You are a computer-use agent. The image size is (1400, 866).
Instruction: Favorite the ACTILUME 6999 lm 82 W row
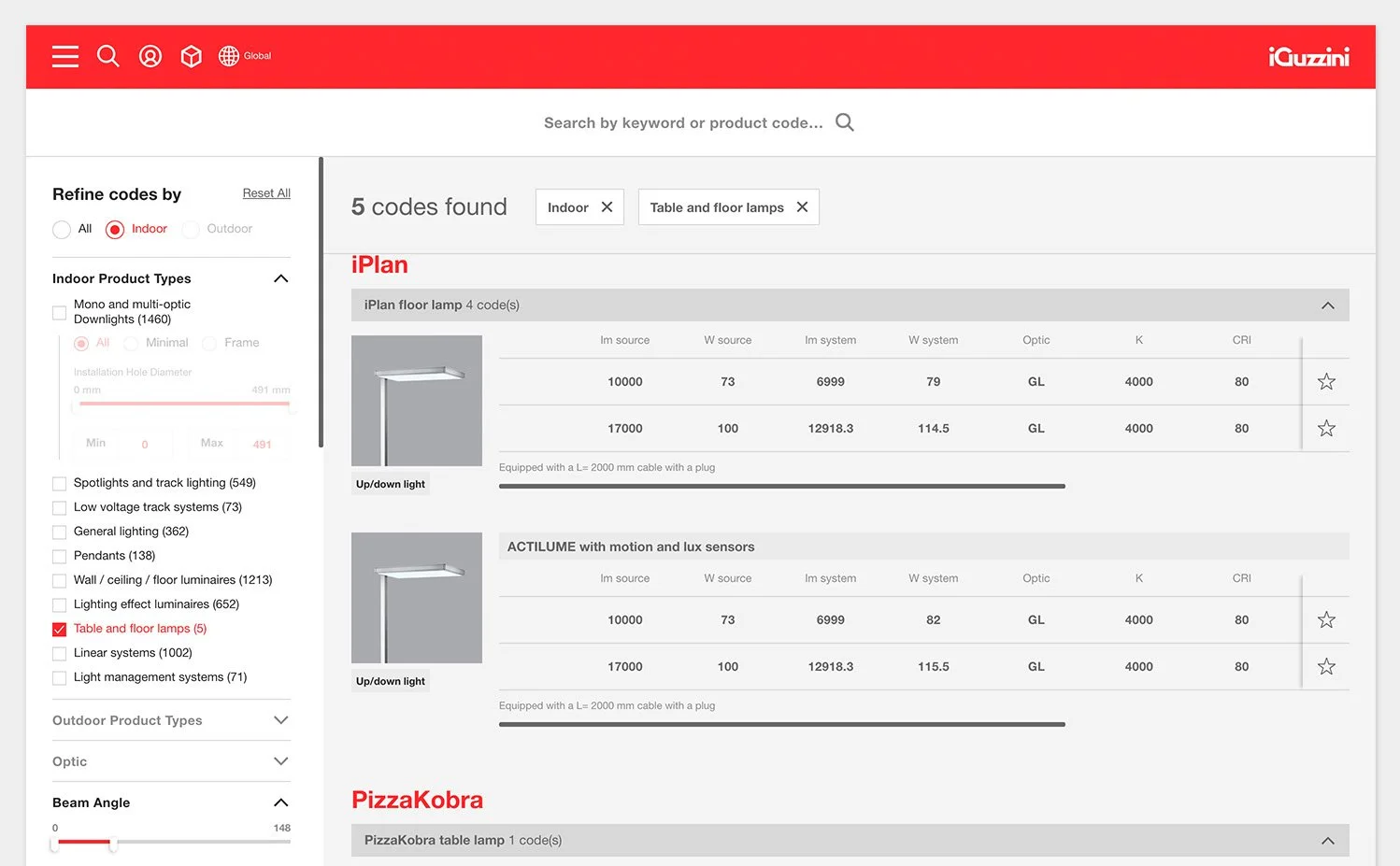point(1326,619)
